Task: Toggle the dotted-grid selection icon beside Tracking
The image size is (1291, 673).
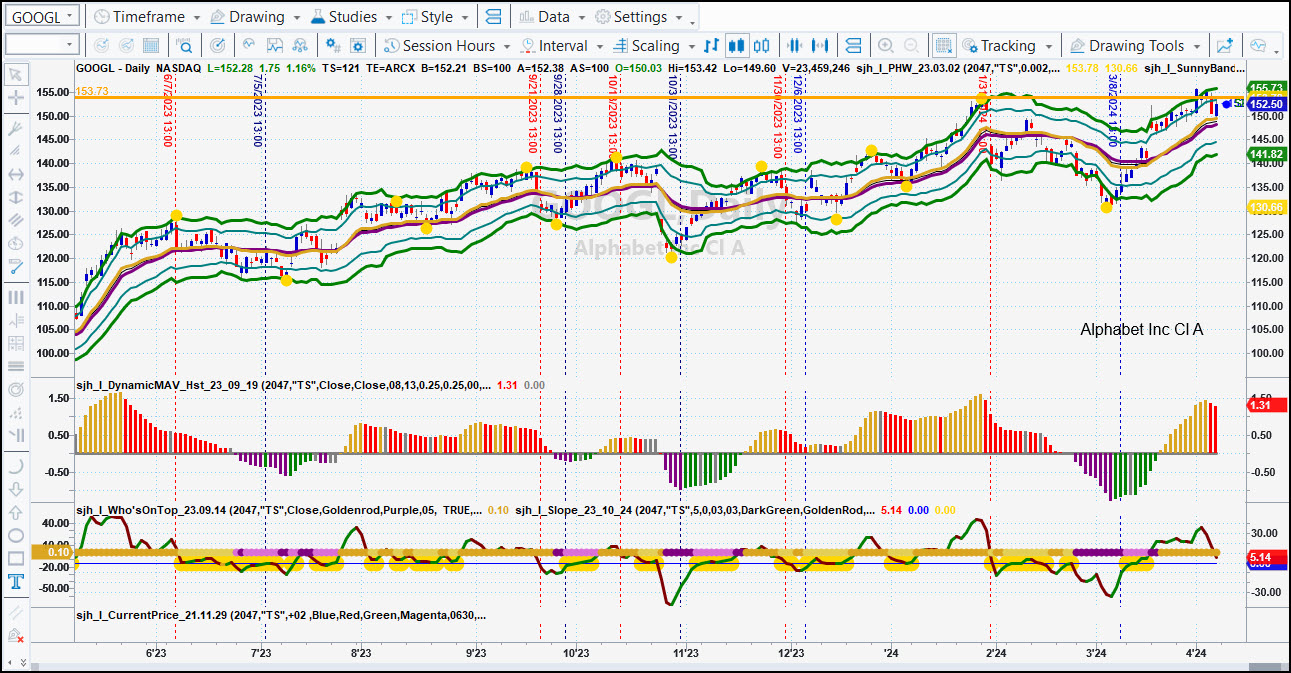Action: [x=943, y=45]
